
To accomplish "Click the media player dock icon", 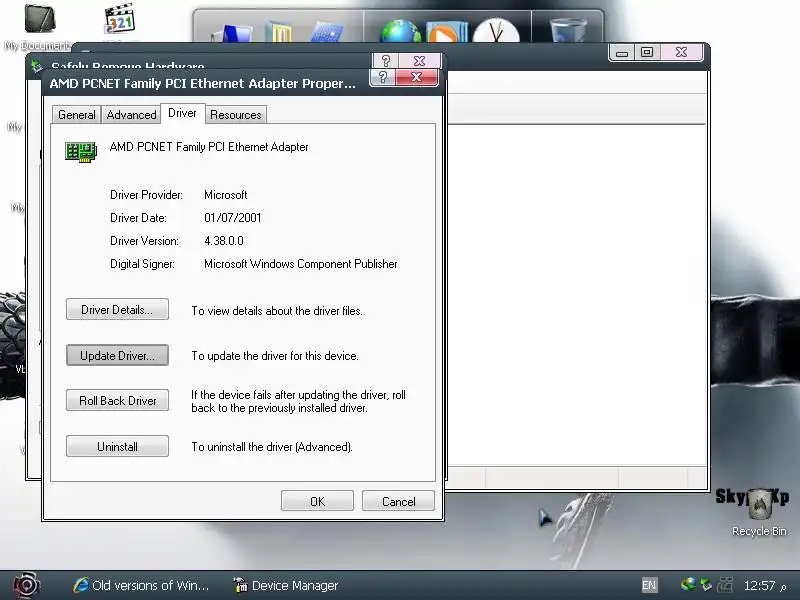I will pyautogui.click(x=446, y=32).
